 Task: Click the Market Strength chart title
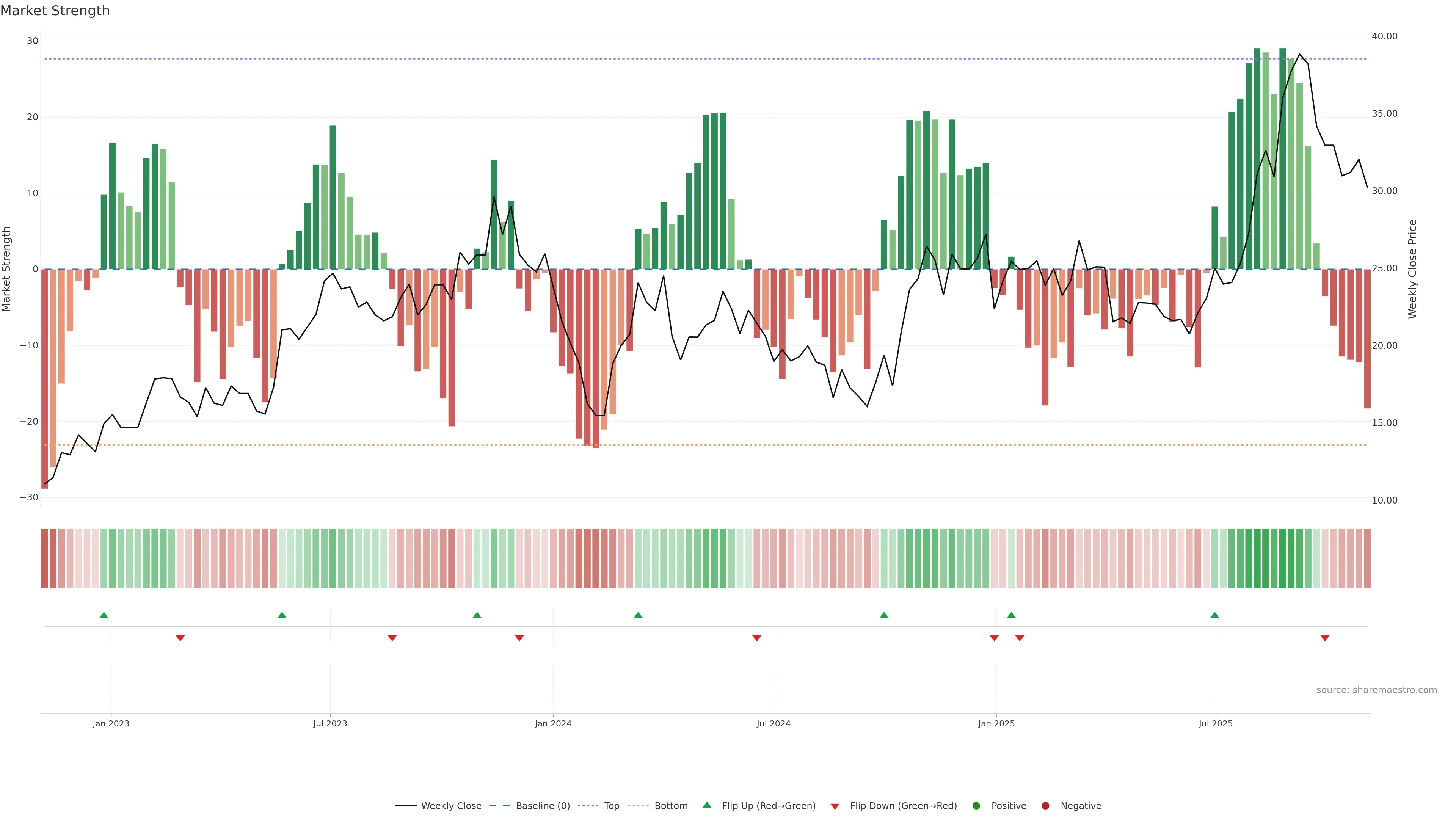[55, 11]
